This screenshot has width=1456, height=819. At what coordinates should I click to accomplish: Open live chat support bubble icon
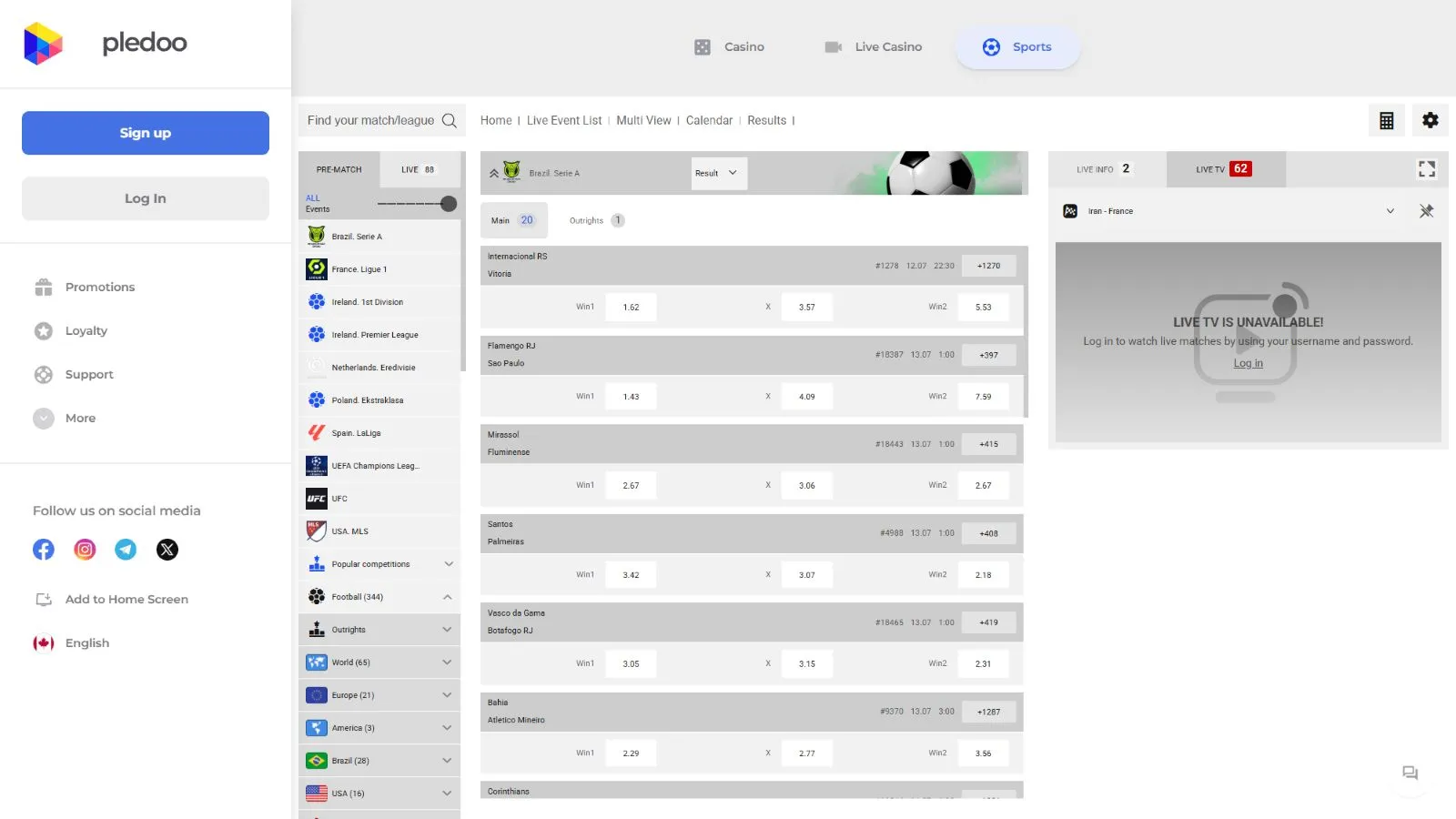pos(1410,773)
